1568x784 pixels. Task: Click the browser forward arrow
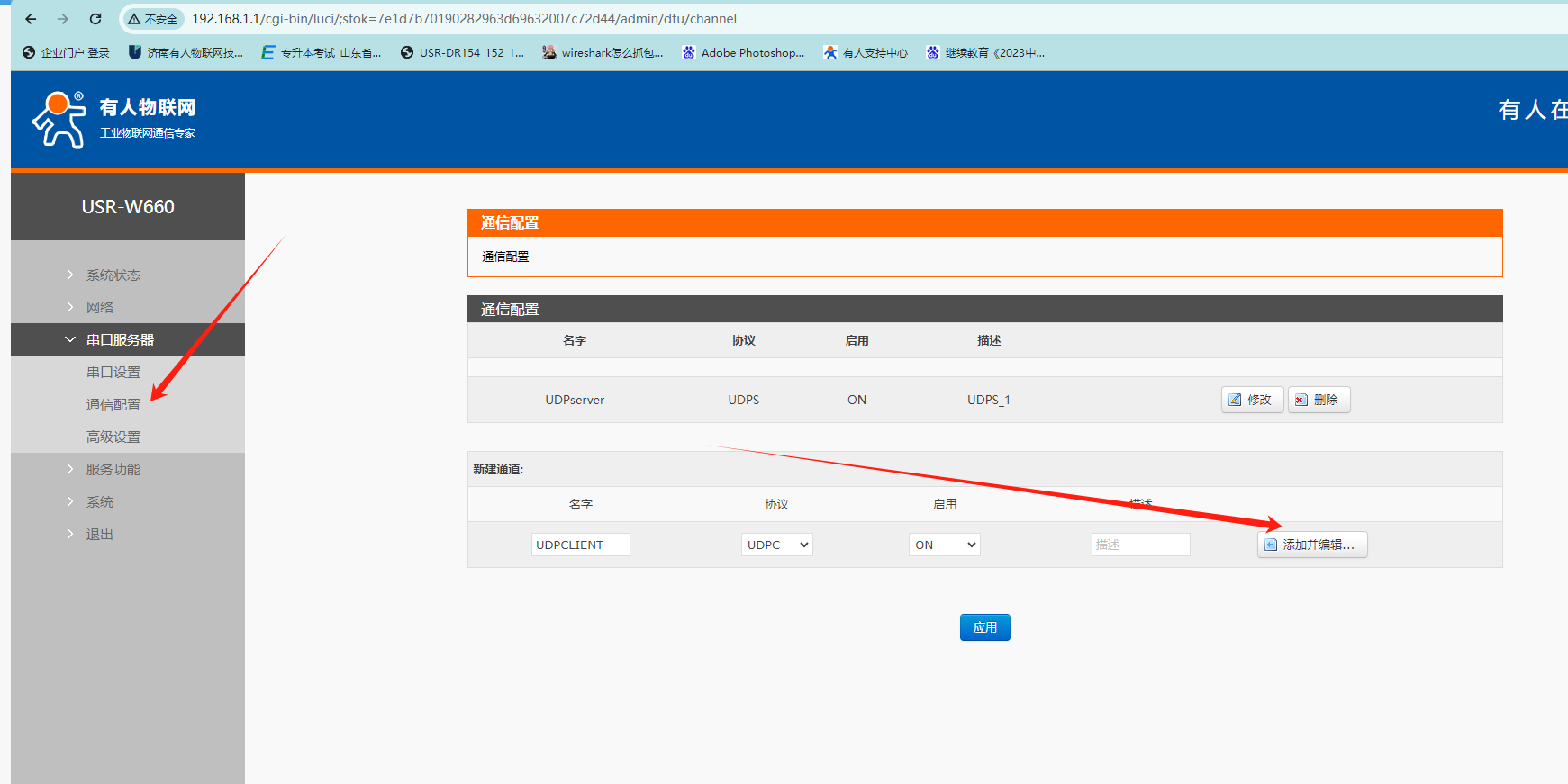(x=63, y=19)
